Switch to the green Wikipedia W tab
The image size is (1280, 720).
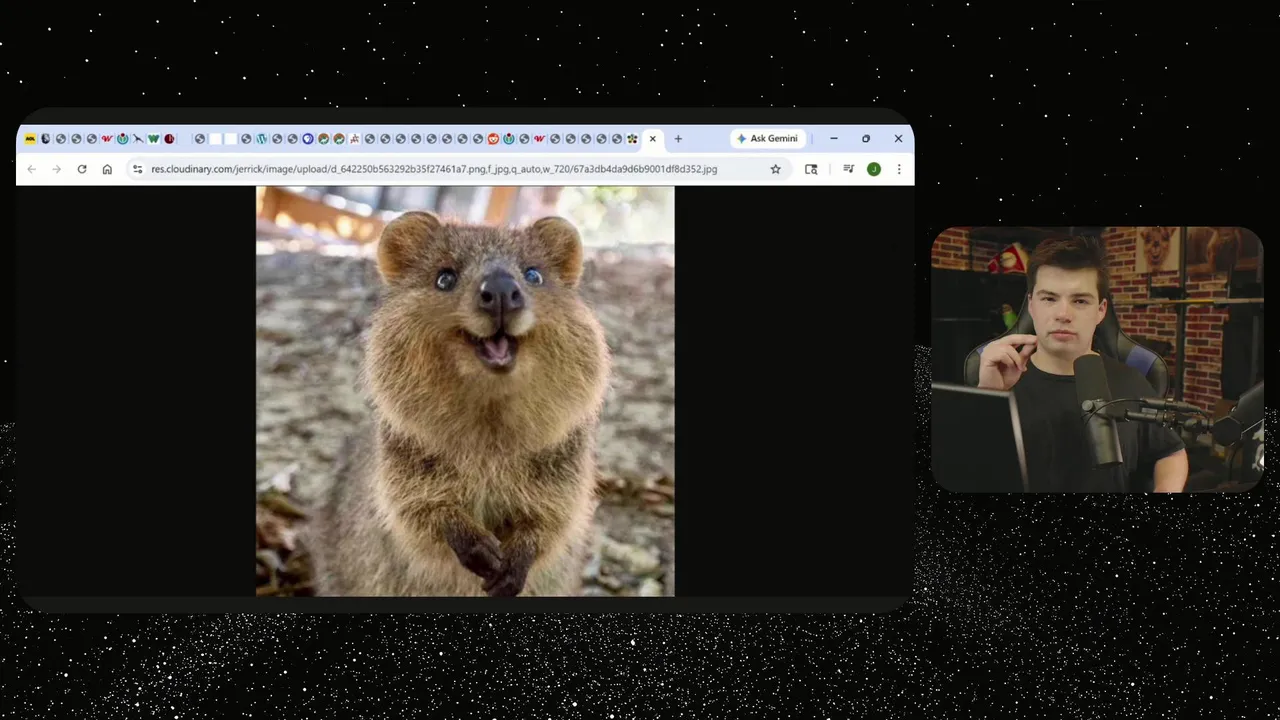click(153, 139)
